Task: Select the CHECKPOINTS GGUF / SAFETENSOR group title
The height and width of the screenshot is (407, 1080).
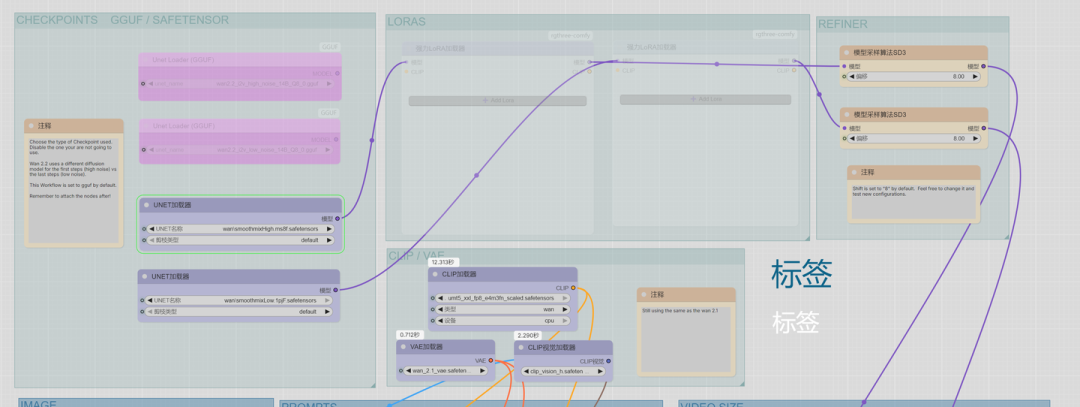Action: tap(122, 20)
